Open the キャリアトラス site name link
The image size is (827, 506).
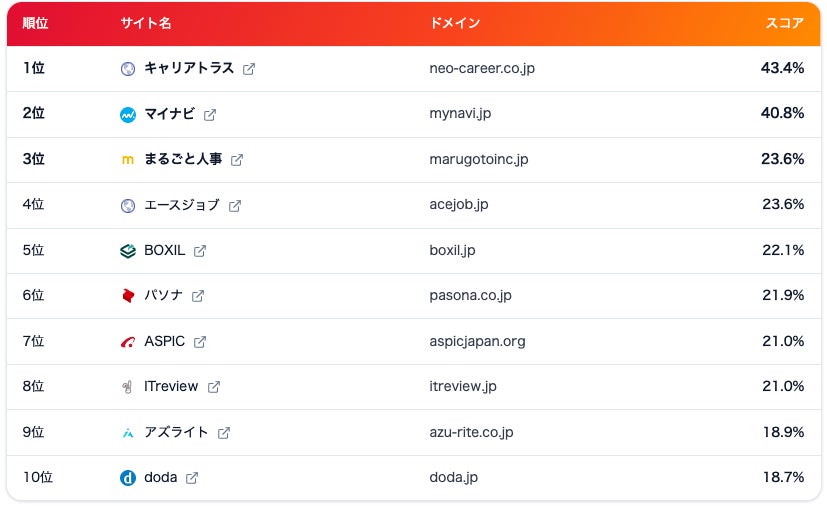[189, 68]
